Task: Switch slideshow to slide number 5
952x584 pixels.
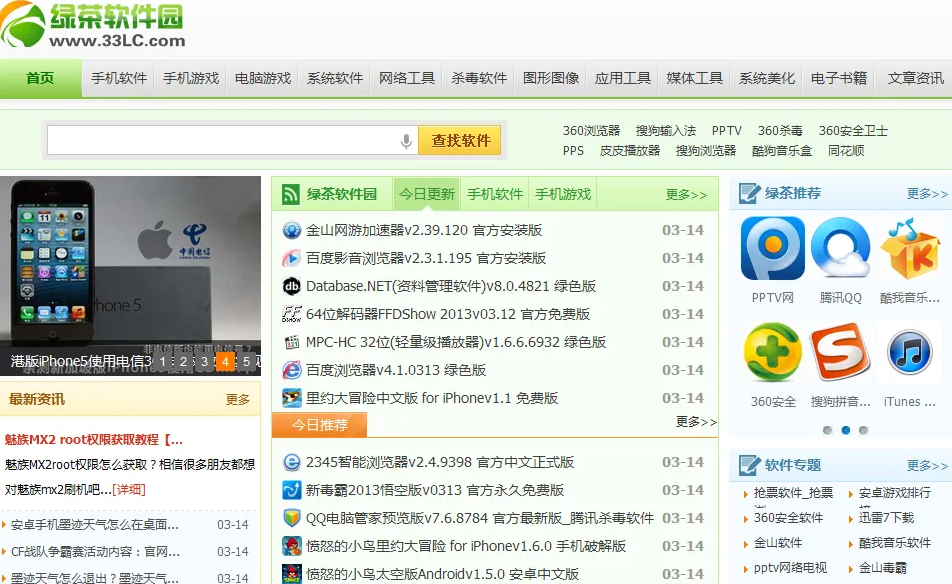Action: click(x=247, y=361)
